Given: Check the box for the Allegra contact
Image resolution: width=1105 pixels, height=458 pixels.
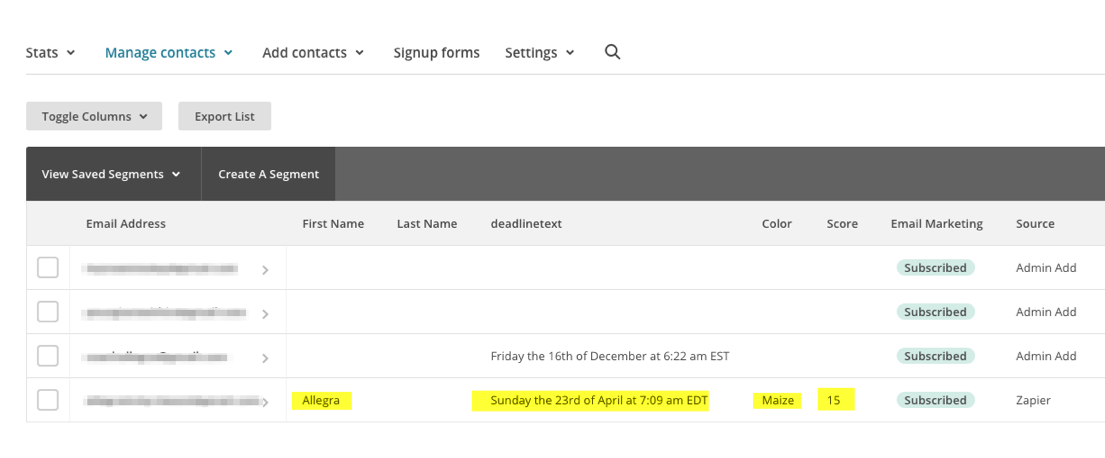Looking at the screenshot, I should coord(48,400).
